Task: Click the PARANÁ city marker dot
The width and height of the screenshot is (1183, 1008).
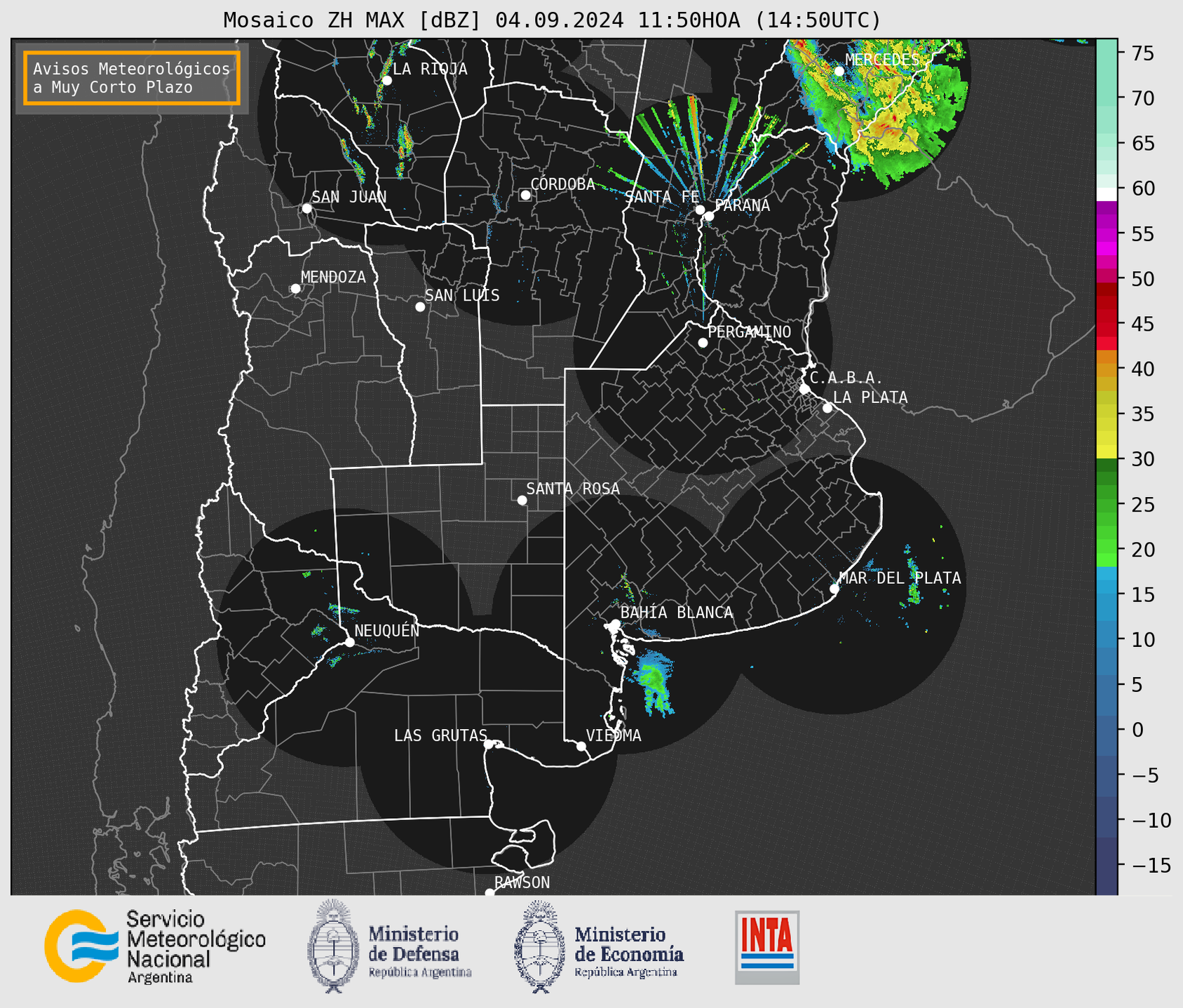Action: coord(709,216)
